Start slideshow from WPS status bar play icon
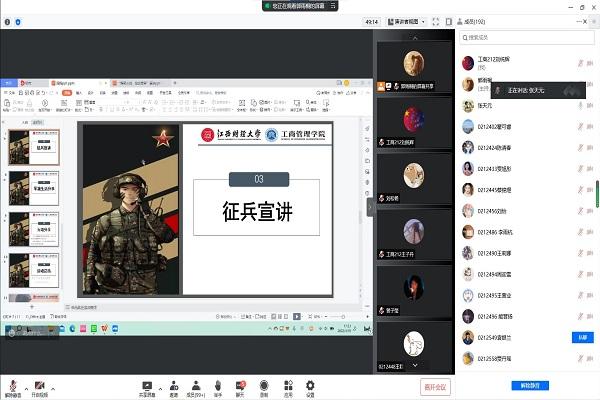This screenshot has width=600, height=400. (x=297, y=317)
